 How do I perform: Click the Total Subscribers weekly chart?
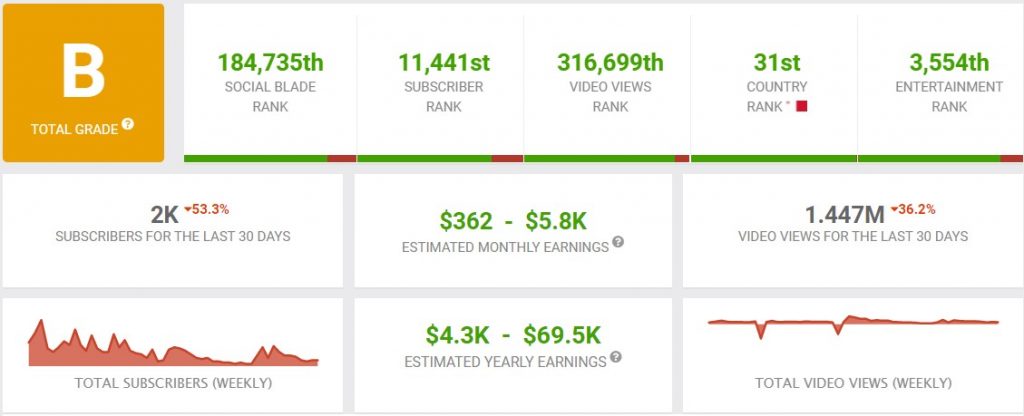[x=173, y=343]
